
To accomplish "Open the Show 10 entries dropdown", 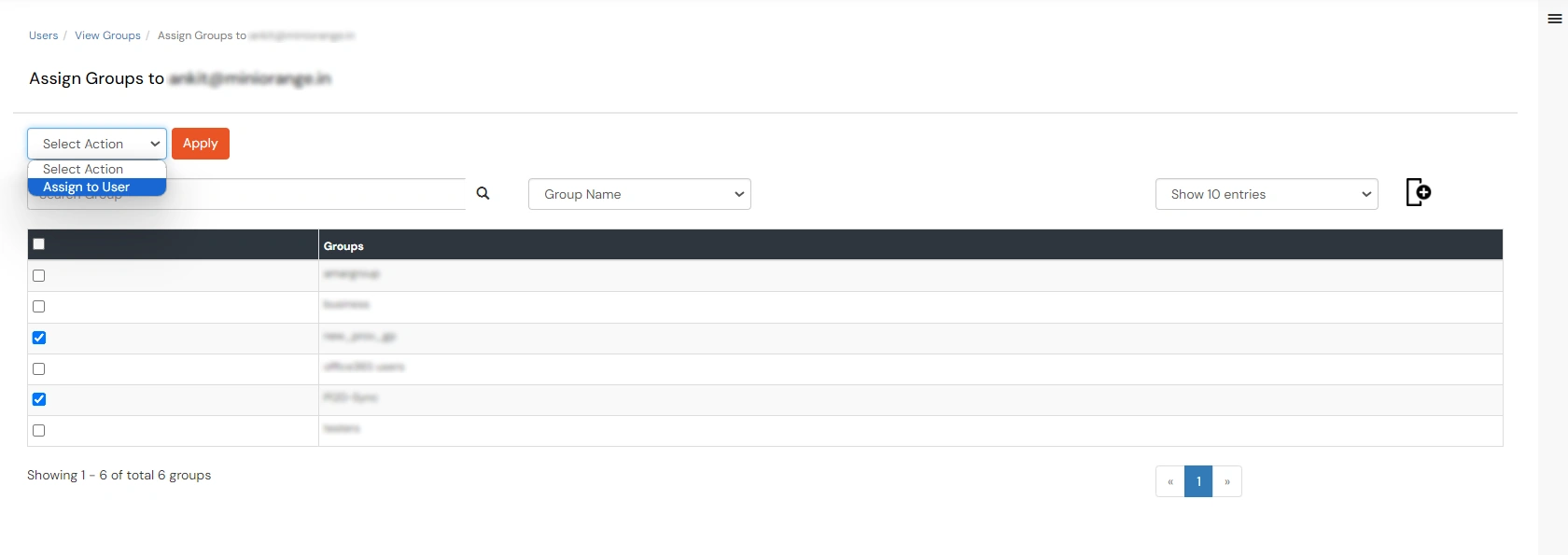I will tap(1267, 194).
